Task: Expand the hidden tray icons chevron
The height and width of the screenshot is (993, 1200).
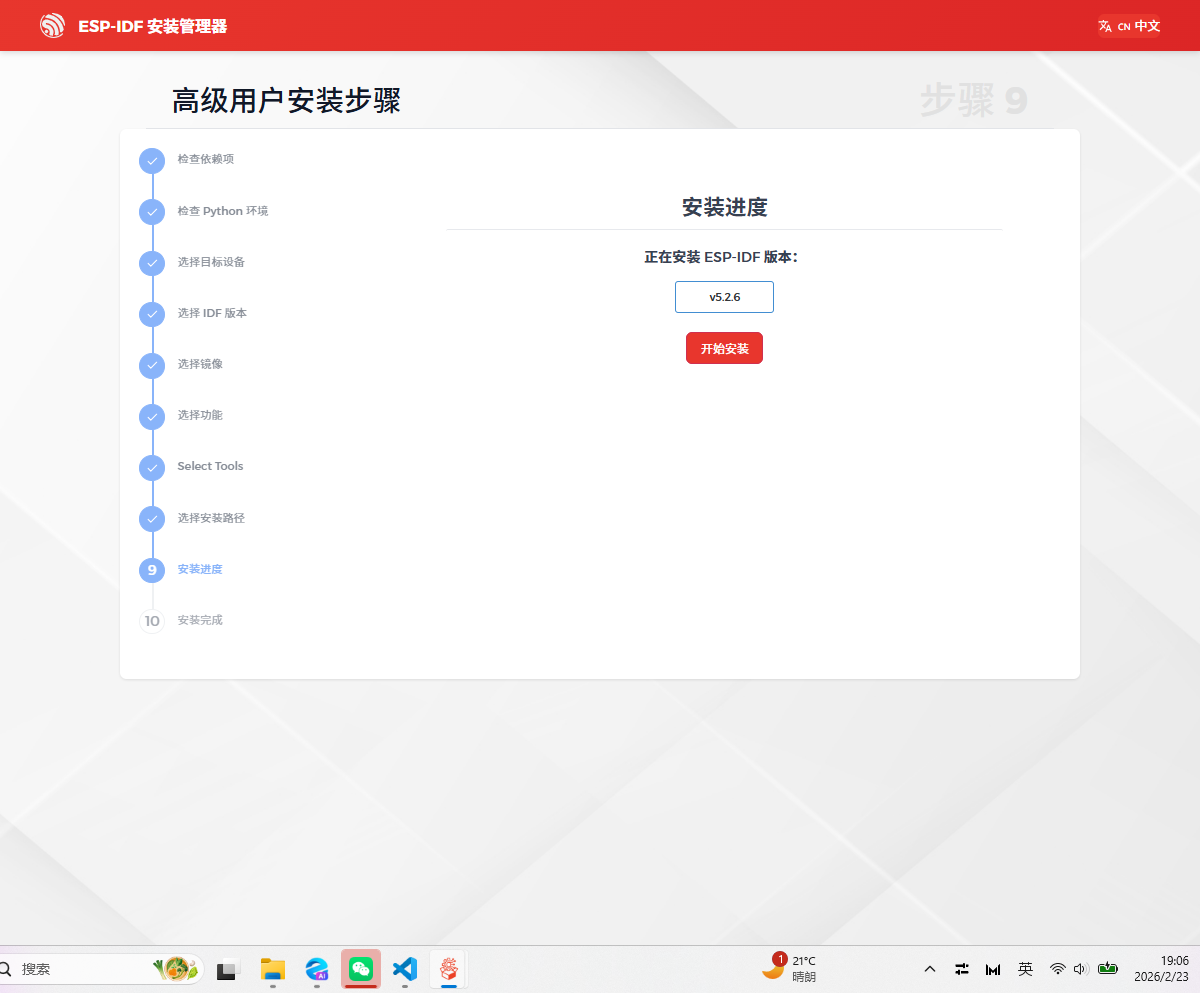Action: 930,969
